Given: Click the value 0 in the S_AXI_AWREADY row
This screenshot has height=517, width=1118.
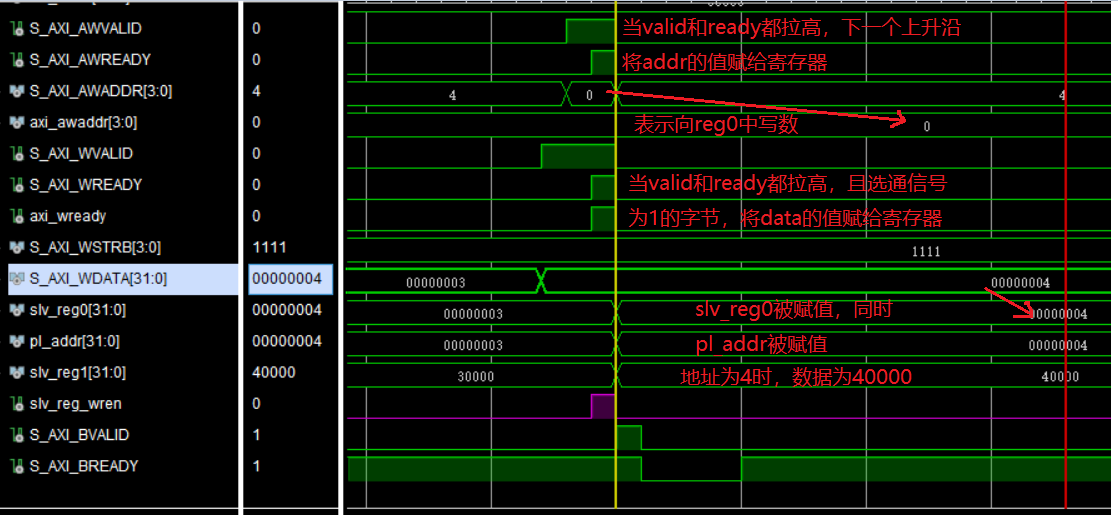Looking at the screenshot, I should pyautogui.click(x=256, y=60).
